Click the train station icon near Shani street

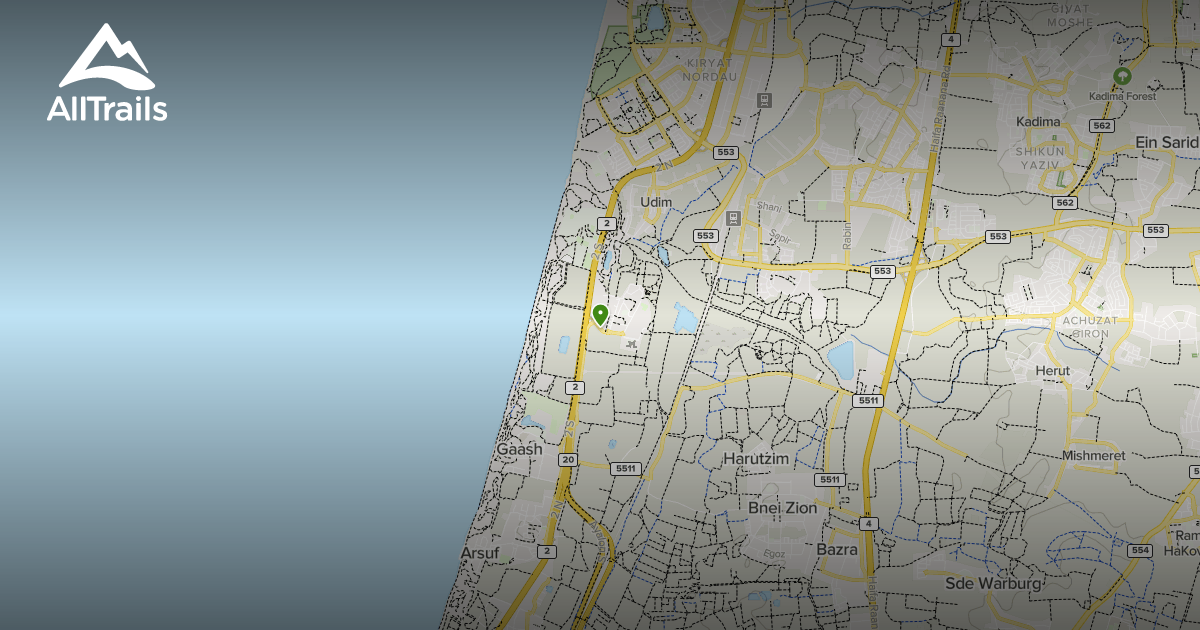[735, 217]
